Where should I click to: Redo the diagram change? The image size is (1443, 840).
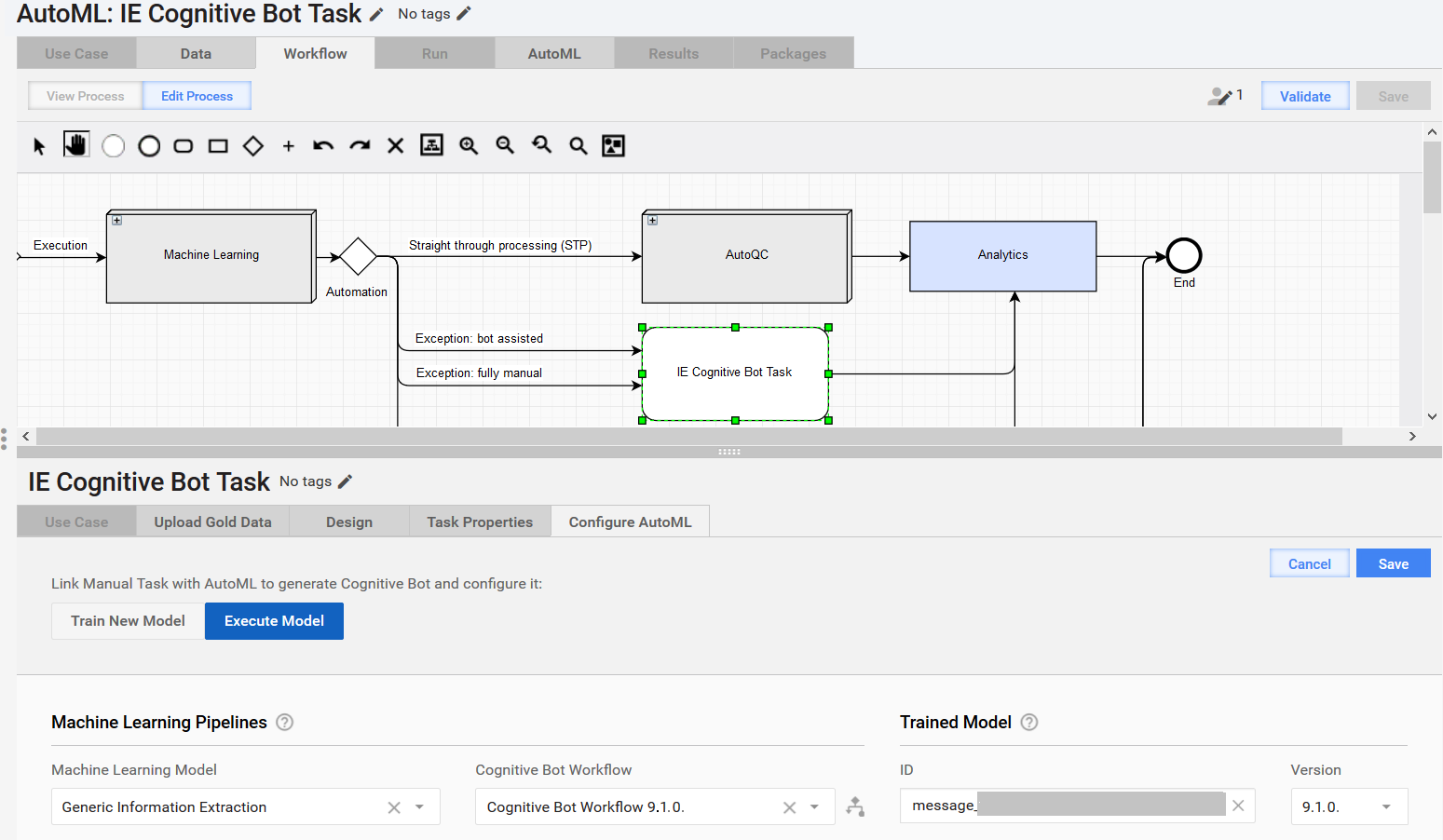pos(360,146)
